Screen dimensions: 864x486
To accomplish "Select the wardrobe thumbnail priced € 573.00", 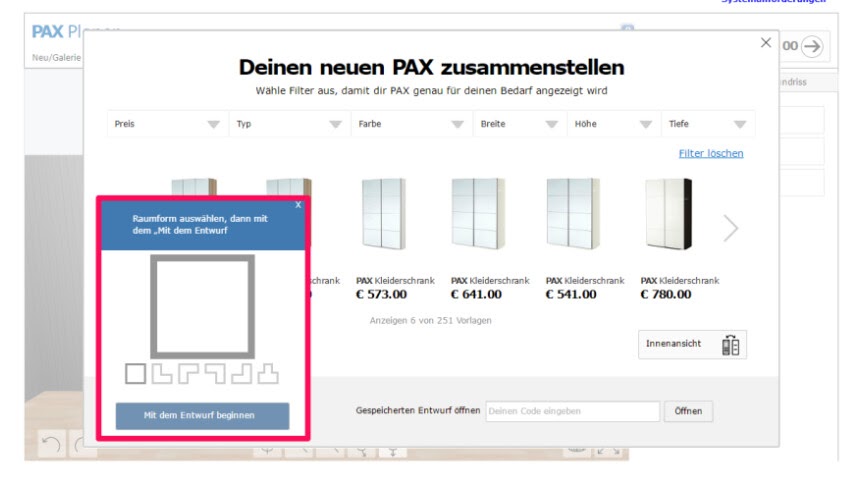I will pyautogui.click(x=384, y=214).
